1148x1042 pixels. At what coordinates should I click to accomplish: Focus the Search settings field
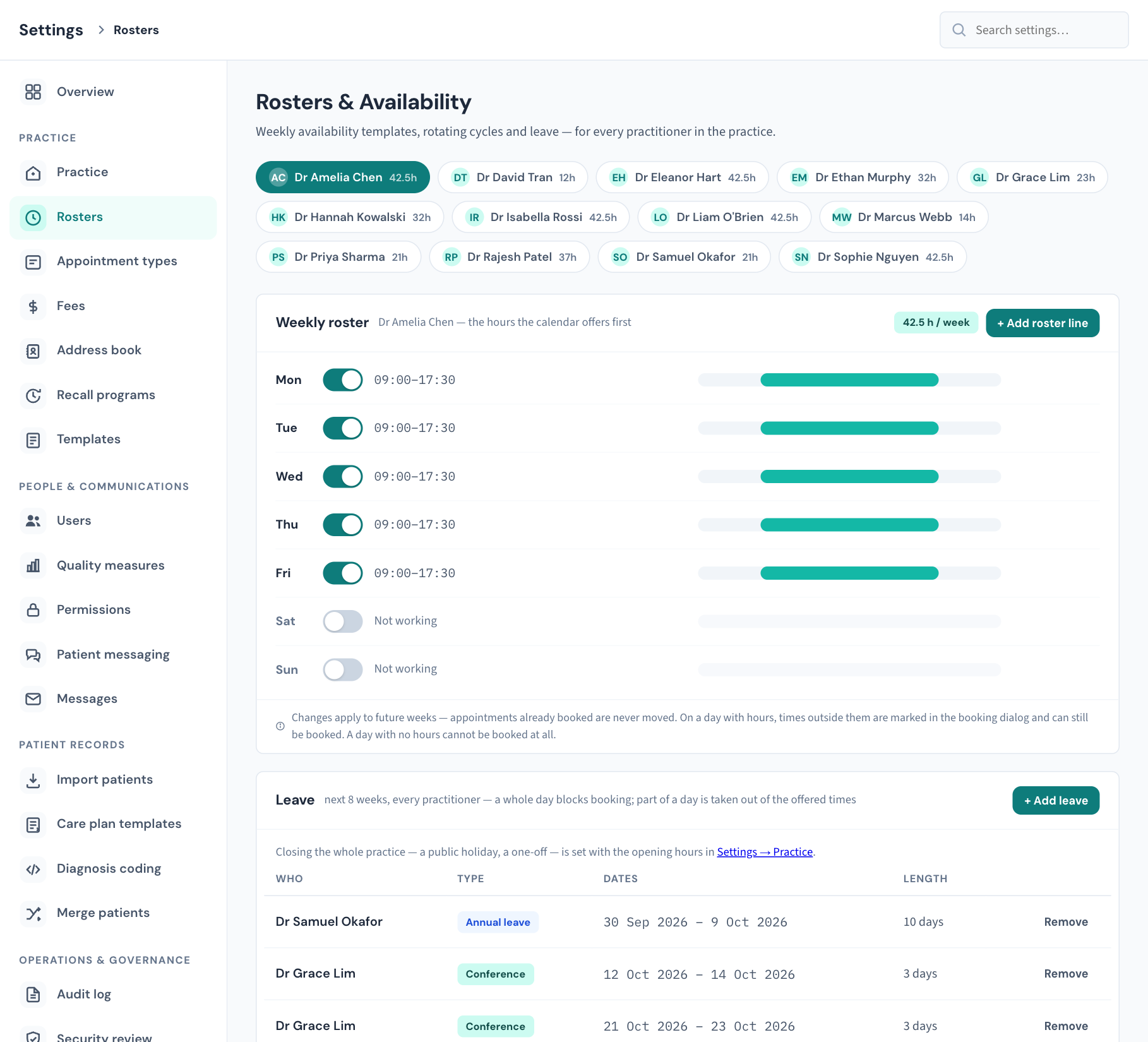click(1034, 30)
